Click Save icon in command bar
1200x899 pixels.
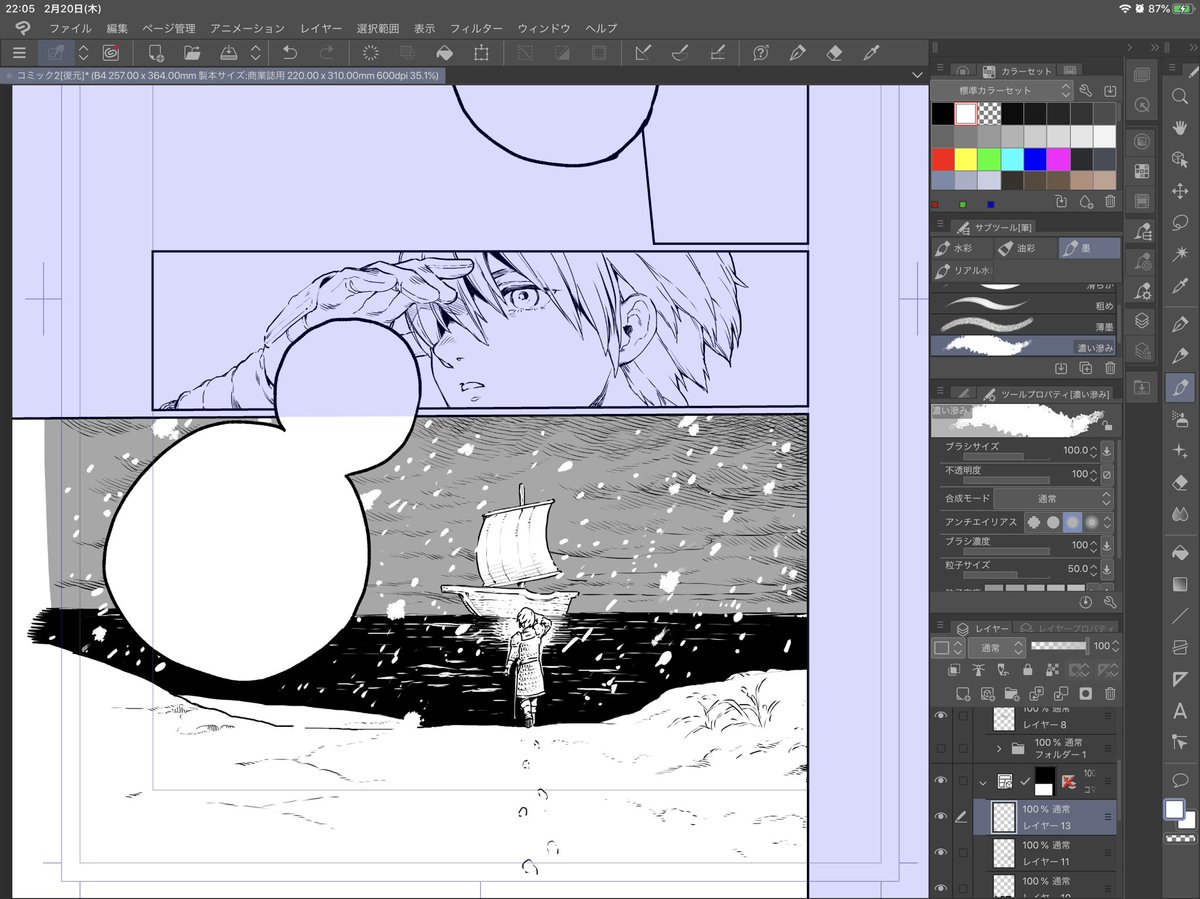[x=227, y=53]
